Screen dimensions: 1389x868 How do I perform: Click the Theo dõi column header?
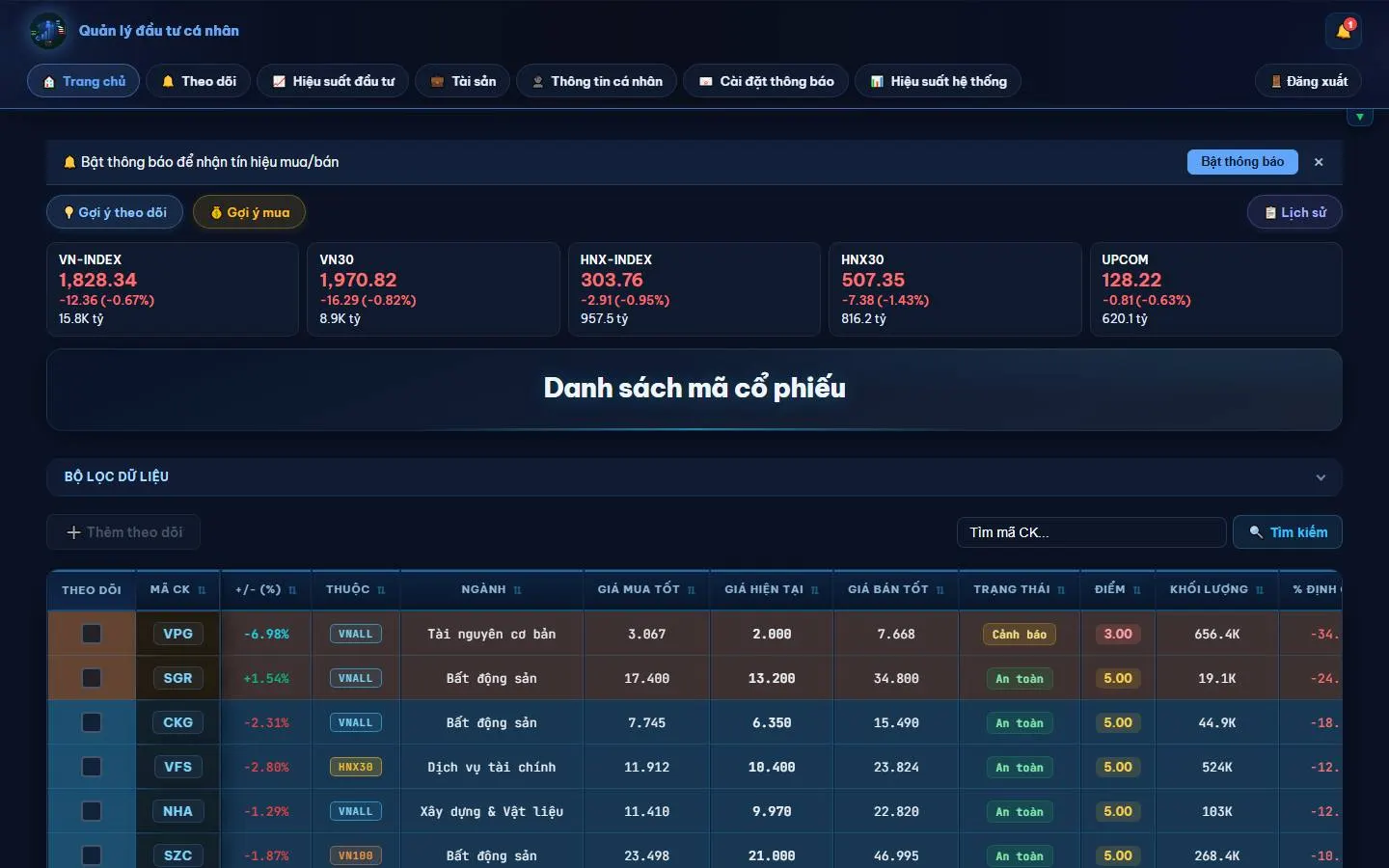tap(92, 590)
